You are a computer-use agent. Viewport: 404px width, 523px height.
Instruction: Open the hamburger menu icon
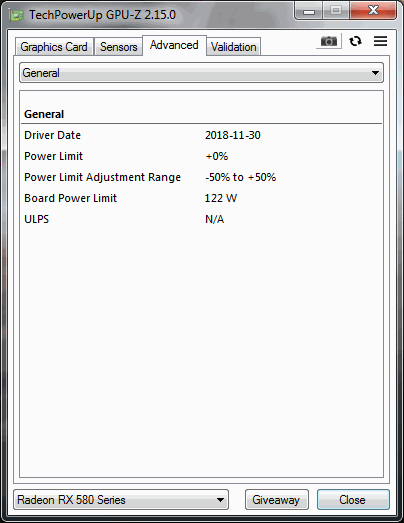tap(380, 41)
